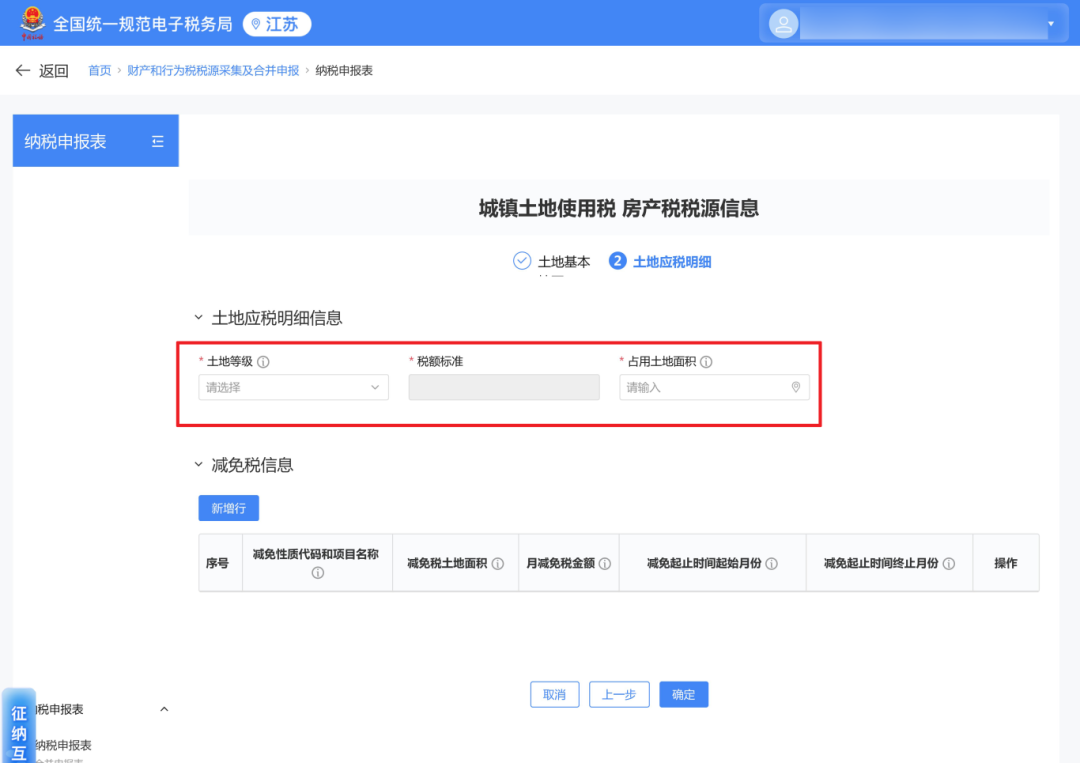Go to 首页 breadcrumb link
The height and width of the screenshot is (763, 1080).
coord(100,70)
